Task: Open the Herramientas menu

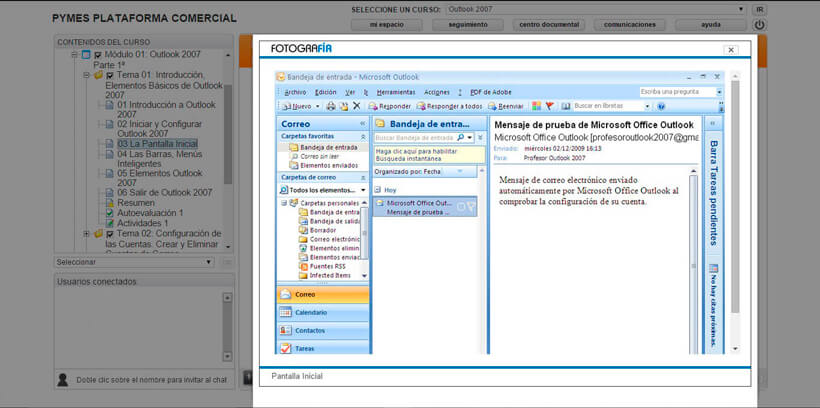Action: click(396, 92)
